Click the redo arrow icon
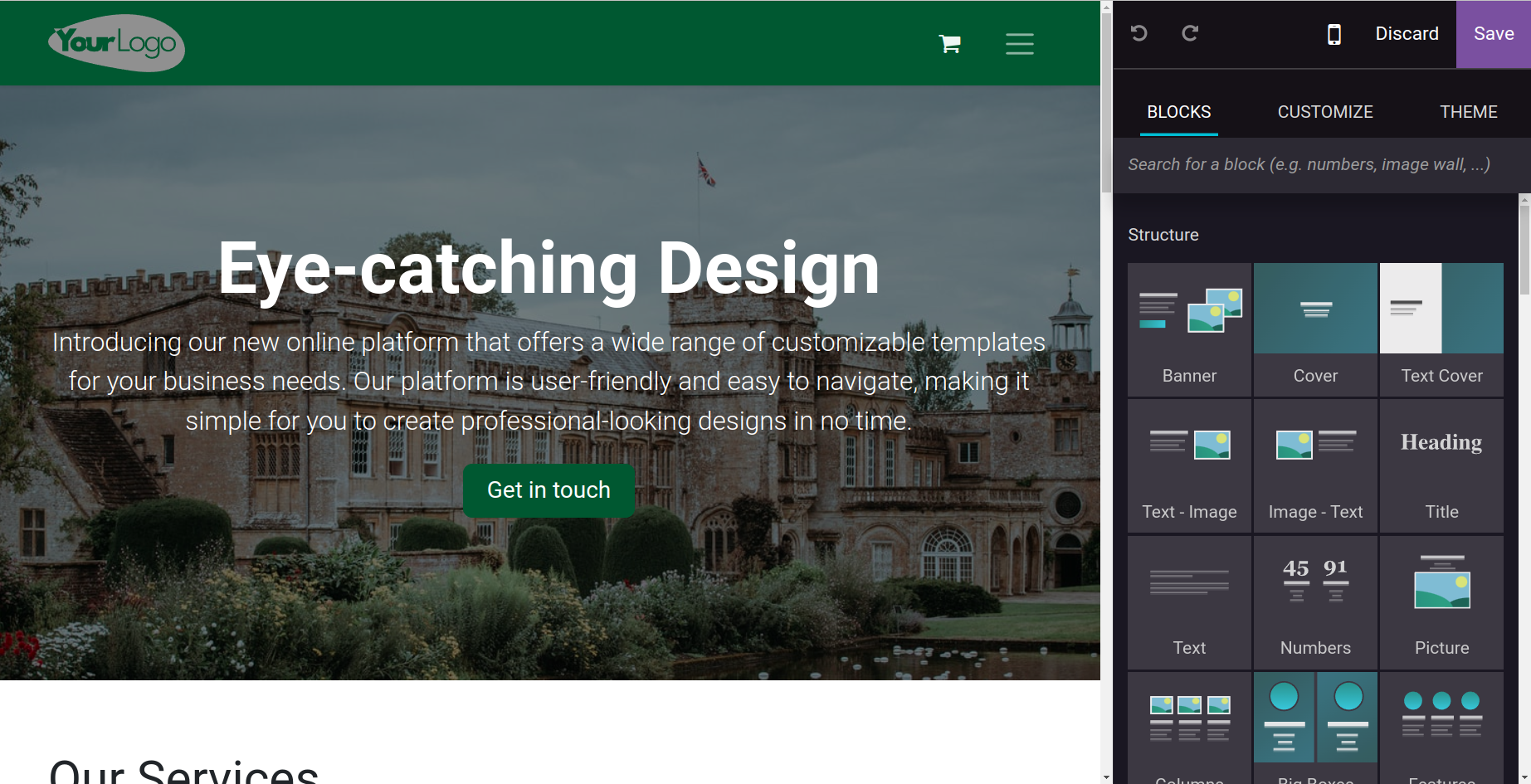Screen dimensions: 1531x784 point(1190,33)
